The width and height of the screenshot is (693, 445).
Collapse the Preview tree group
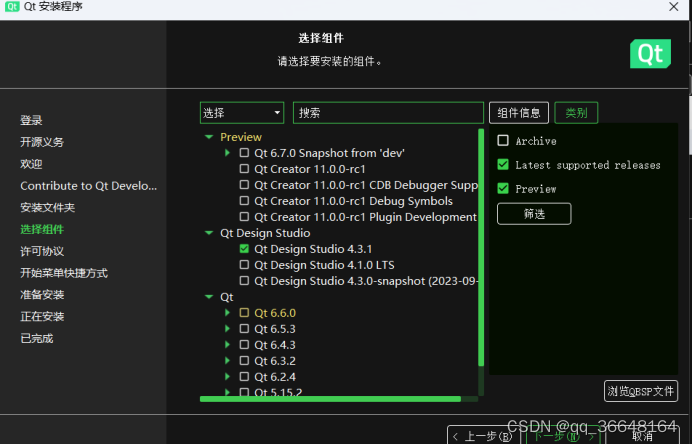[x=209, y=137]
